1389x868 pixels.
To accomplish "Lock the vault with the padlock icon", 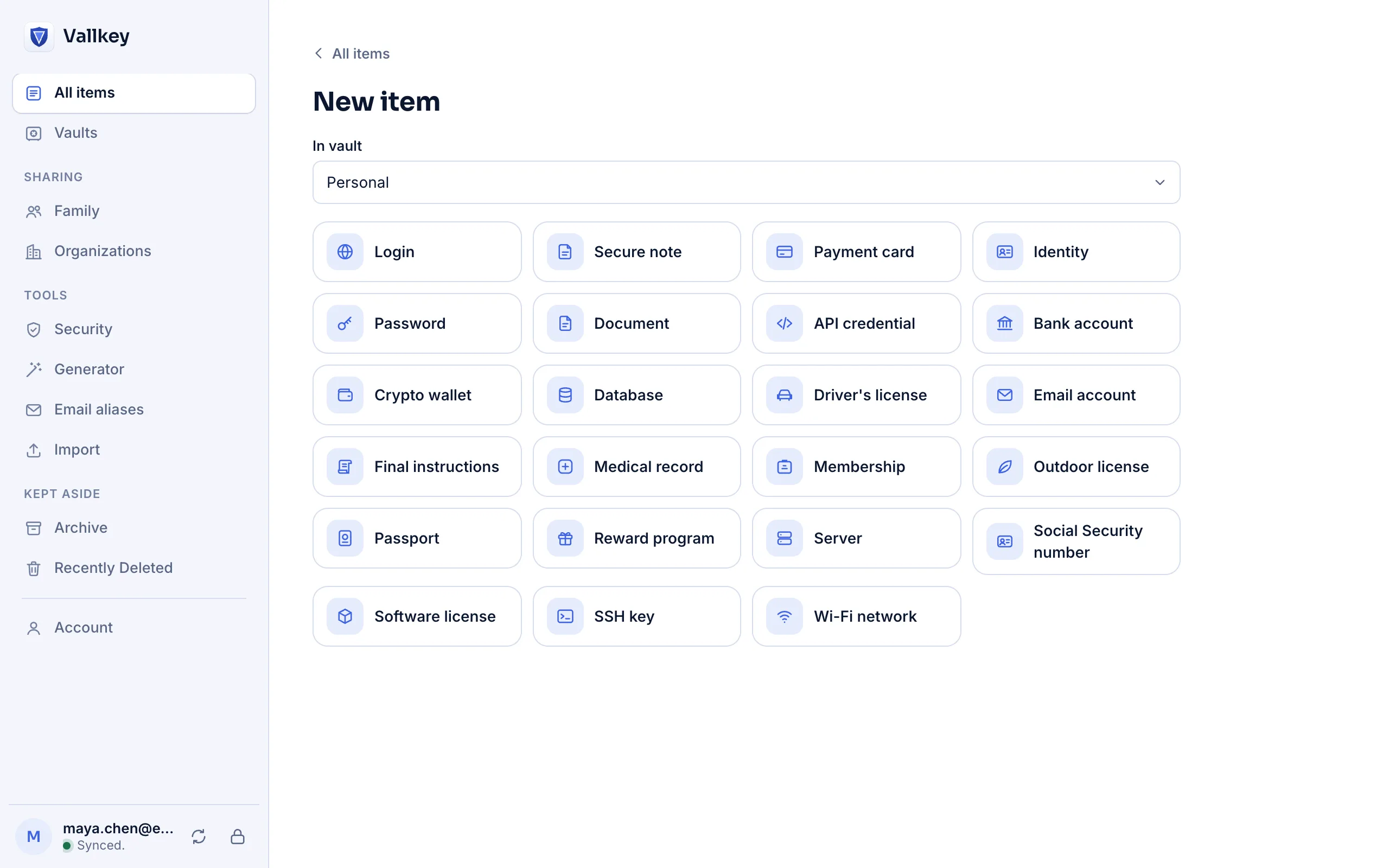I will [x=238, y=837].
